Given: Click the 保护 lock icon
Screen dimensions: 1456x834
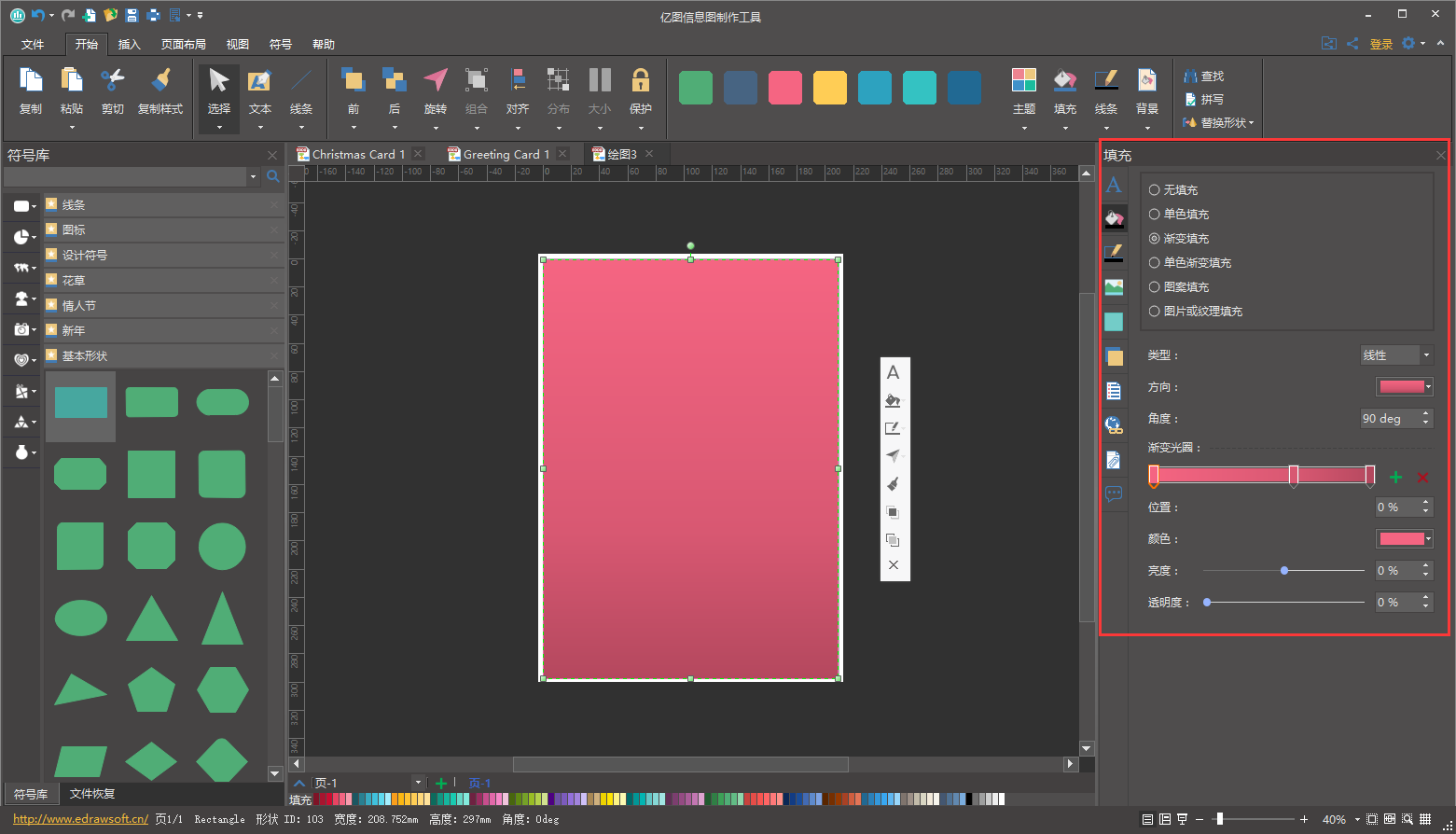Looking at the screenshot, I should click(x=640, y=81).
